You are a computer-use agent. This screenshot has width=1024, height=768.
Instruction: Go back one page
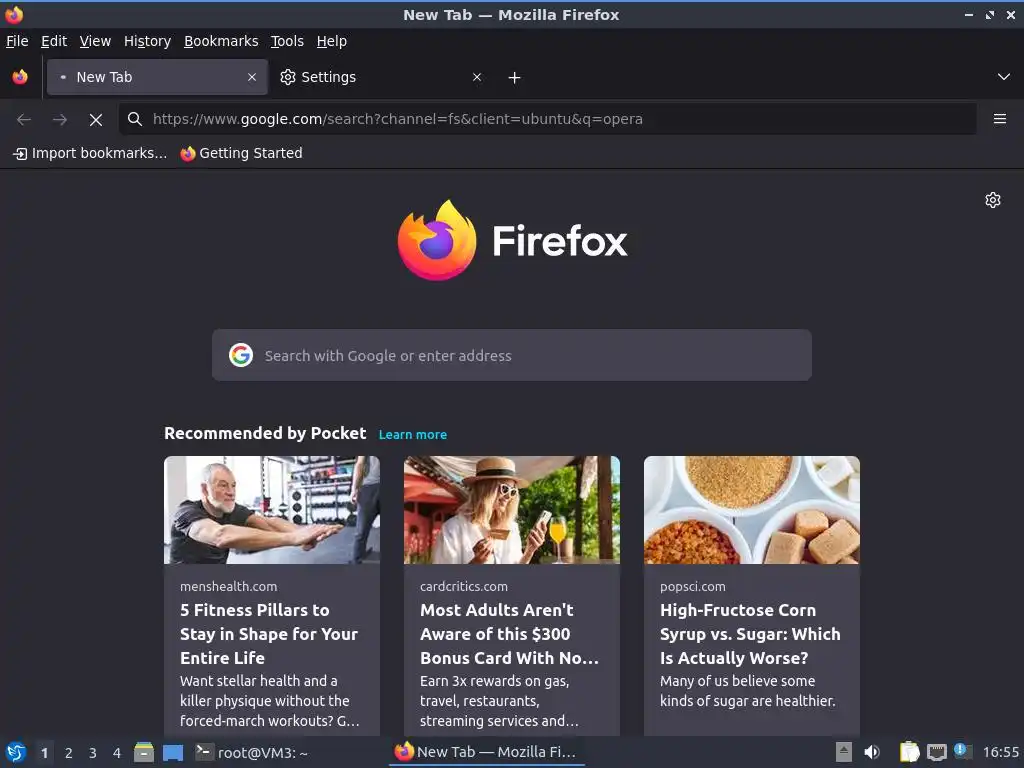[x=24, y=119]
